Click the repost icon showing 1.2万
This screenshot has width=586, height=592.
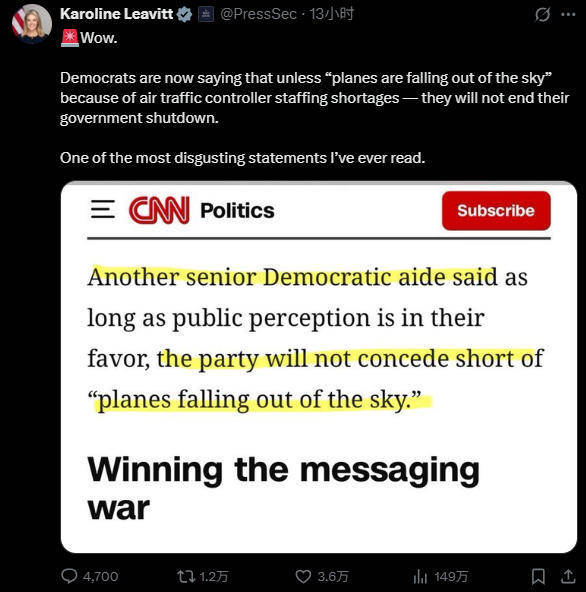tap(186, 576)
